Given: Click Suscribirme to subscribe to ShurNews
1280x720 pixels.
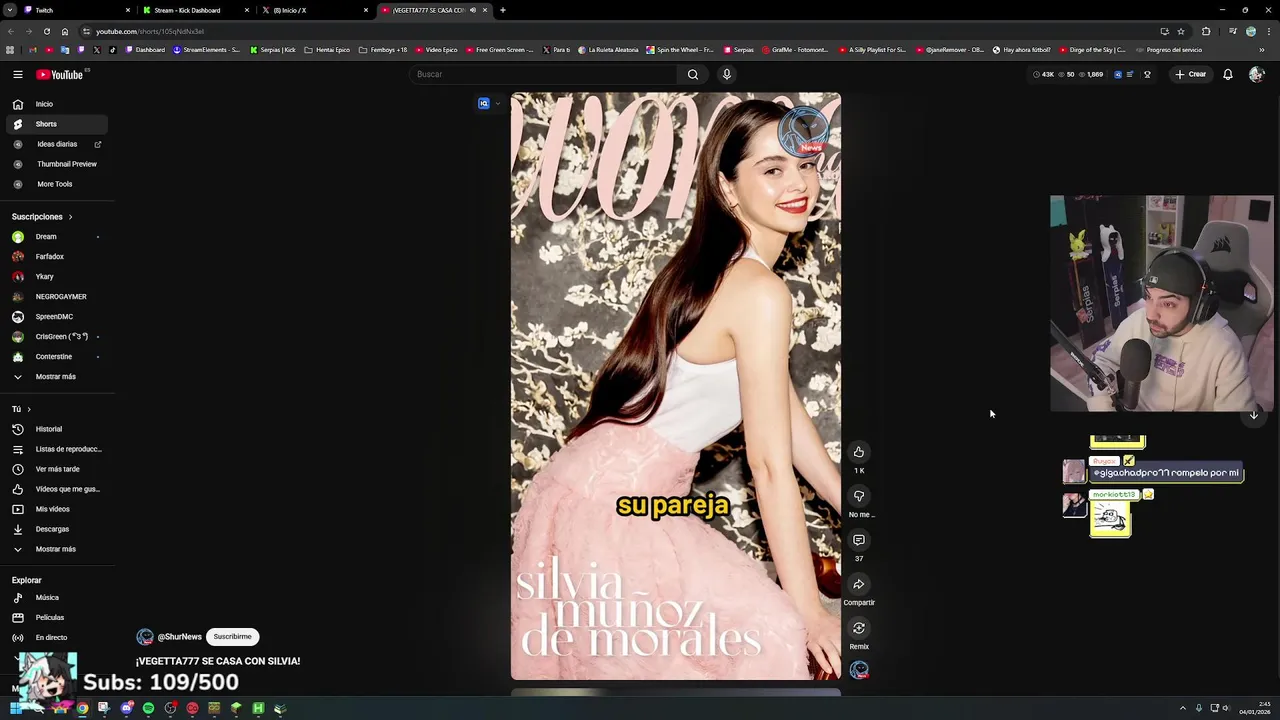Looking at the screenshot, I should click(x=232, y=637).
